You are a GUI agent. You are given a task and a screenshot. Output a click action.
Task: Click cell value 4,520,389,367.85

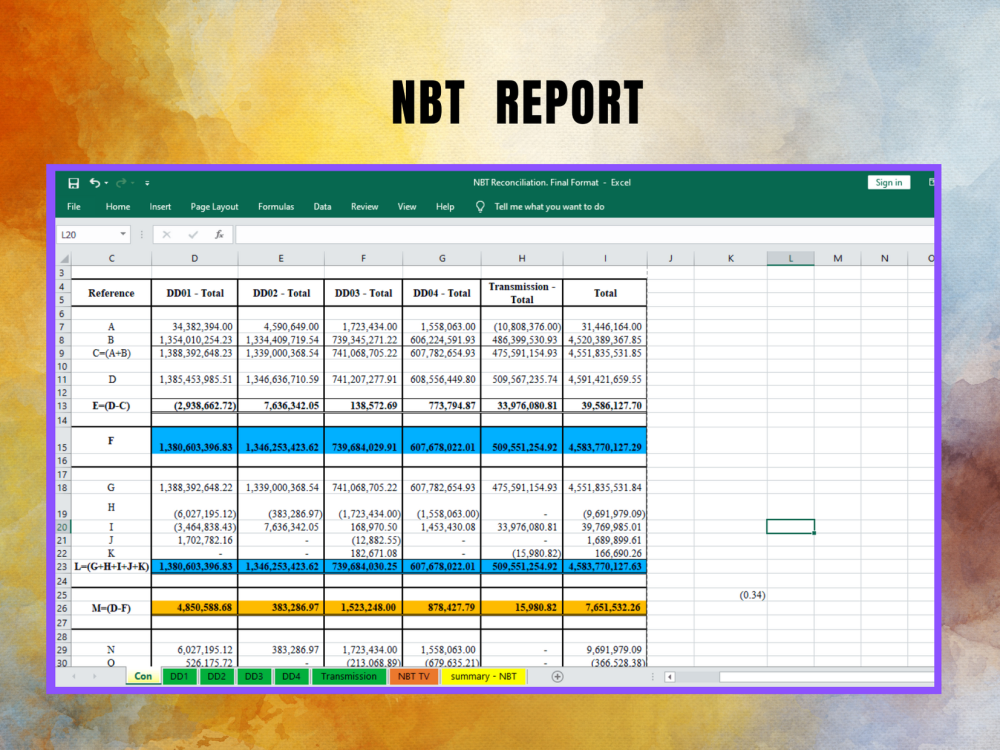pos(605,340)
